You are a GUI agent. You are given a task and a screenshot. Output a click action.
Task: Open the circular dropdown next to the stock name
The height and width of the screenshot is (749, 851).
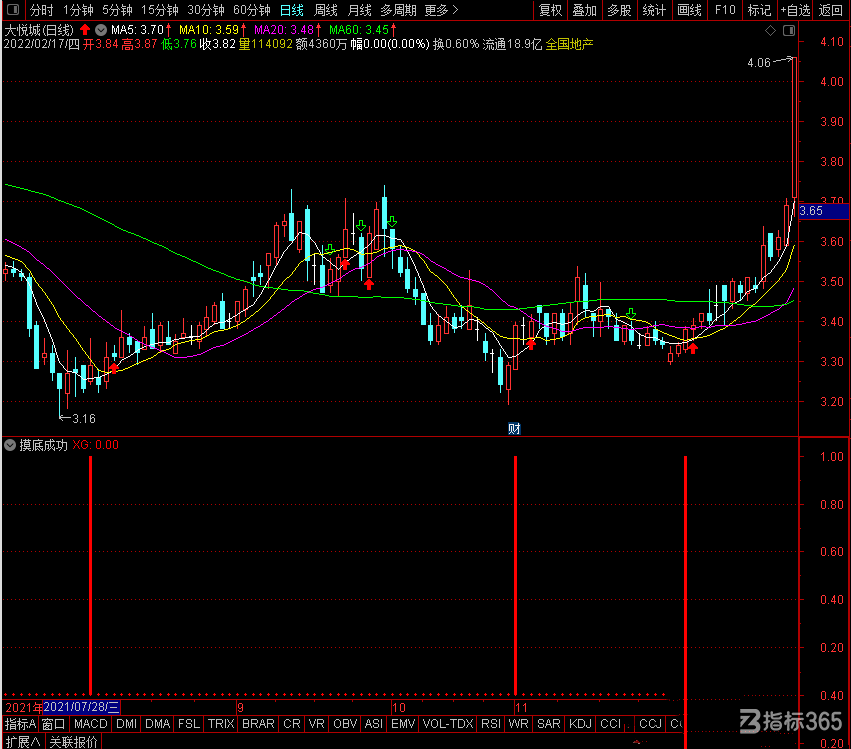click(x=101, y=30)
